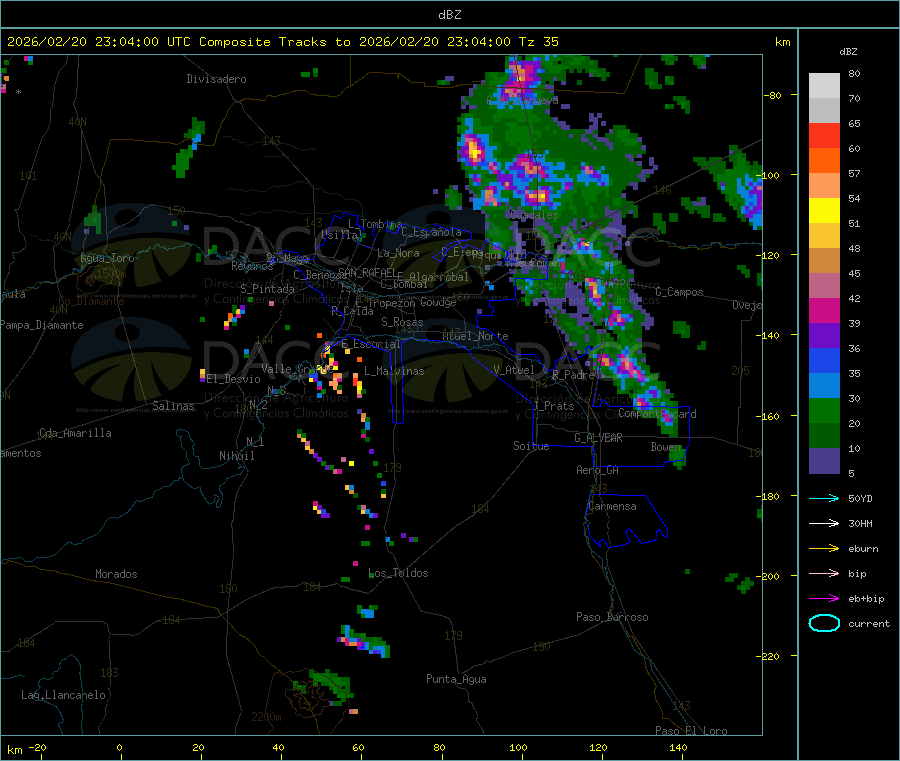Click the '80' label in dBZ legend

(x=854, y=73)
